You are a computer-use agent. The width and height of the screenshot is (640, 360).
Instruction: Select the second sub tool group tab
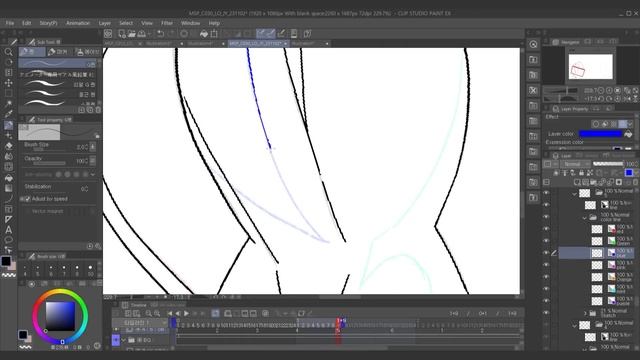pyautogui.click(x=59, y=52)
